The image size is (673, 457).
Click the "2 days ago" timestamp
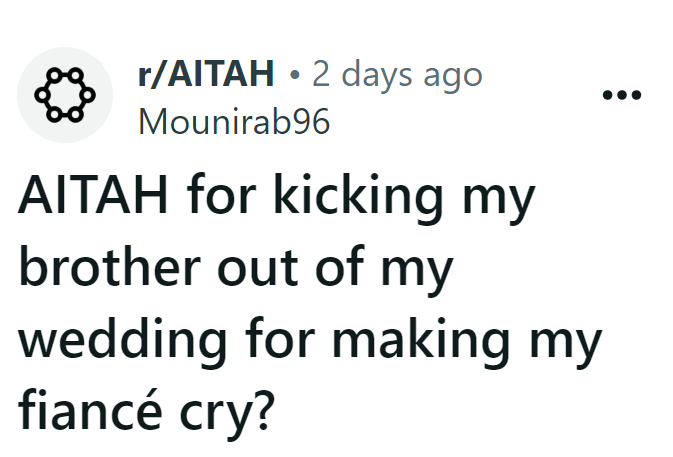[x=397, y=74]
